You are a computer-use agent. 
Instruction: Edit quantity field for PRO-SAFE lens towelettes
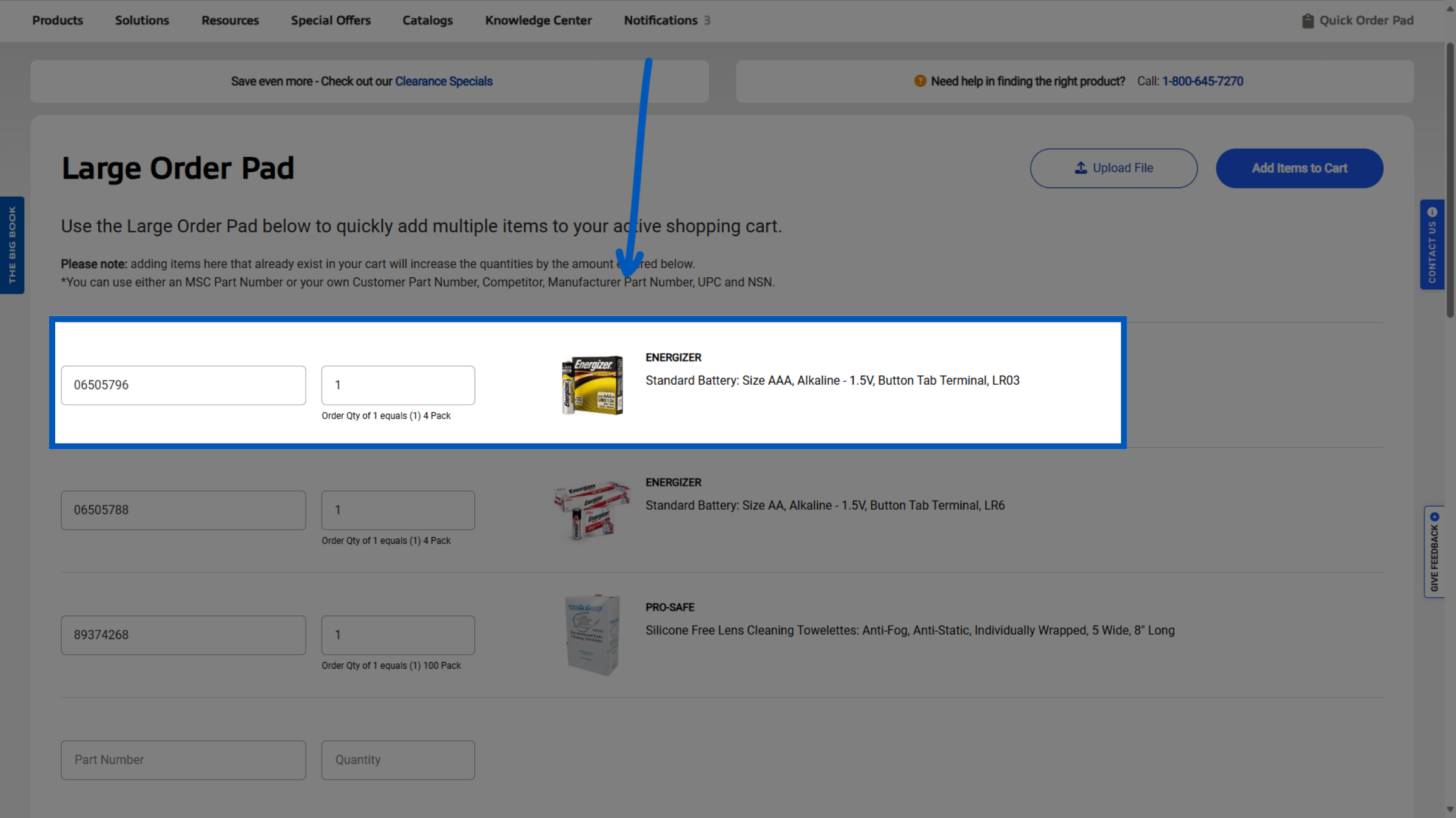[398, 635]
